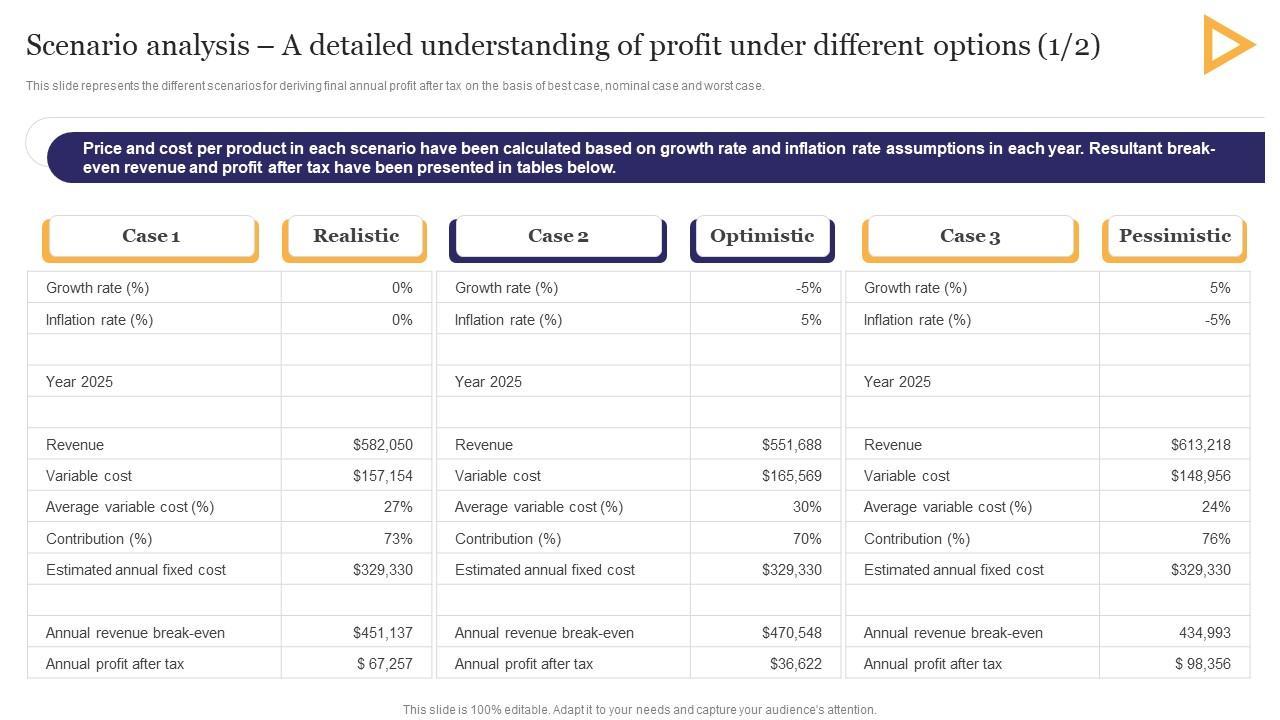
Task: Select the Realistic scenario label
Action: 355,237
